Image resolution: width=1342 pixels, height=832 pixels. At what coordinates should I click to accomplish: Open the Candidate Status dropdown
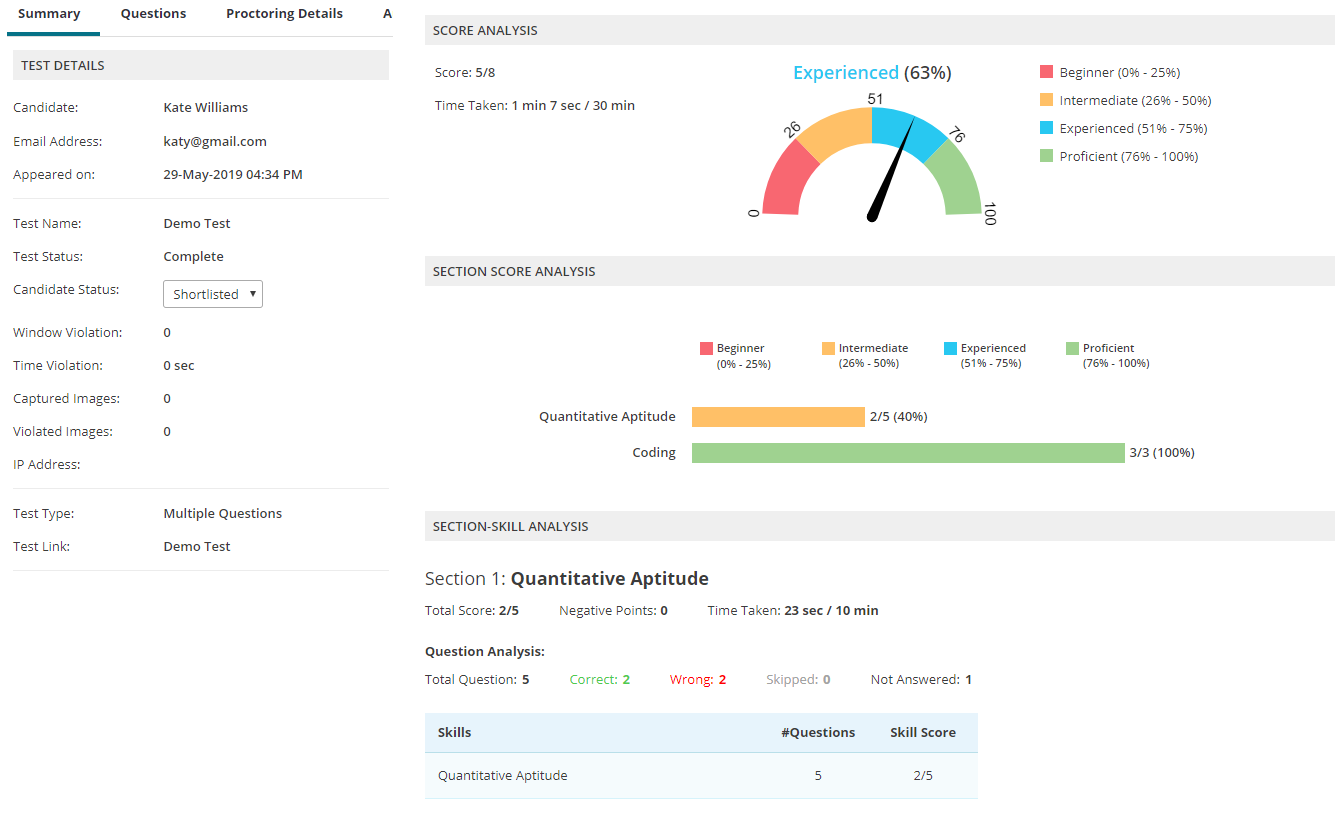213,294
